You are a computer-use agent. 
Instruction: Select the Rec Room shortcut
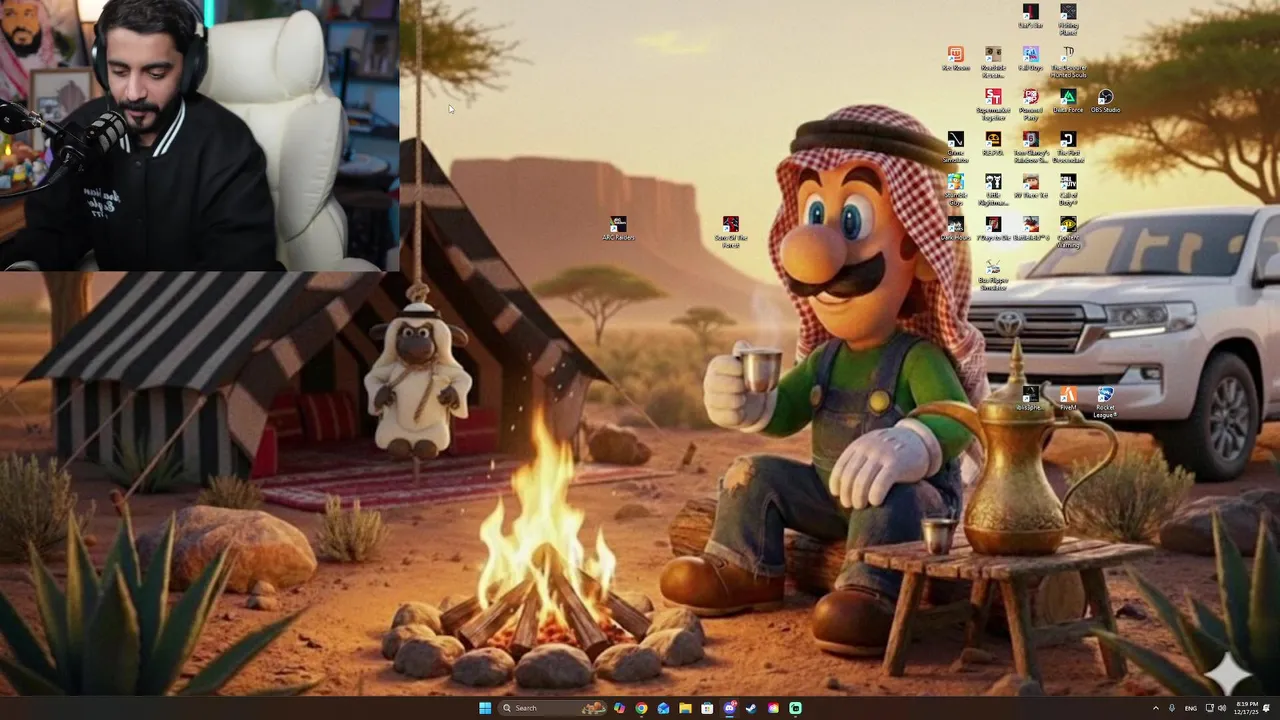coord(956,58)
